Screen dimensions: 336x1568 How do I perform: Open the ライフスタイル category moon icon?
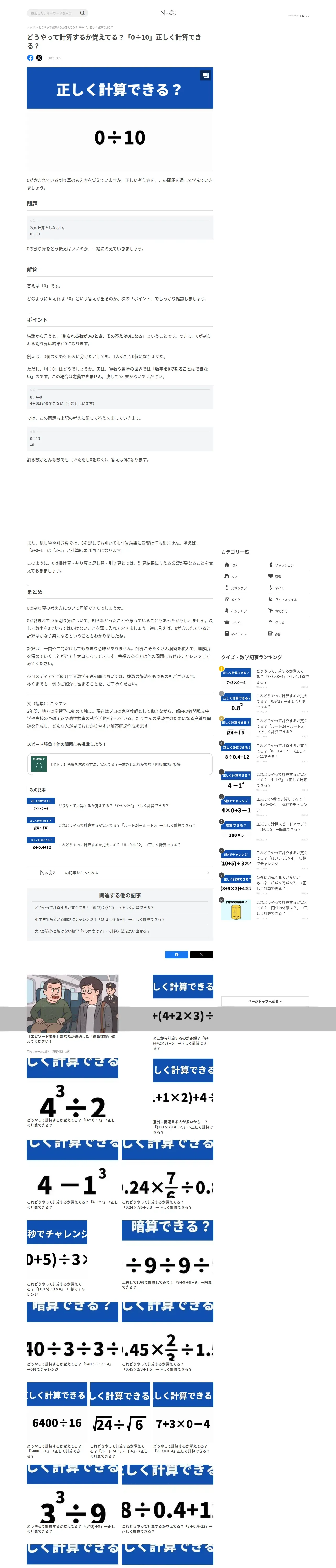click(x=271, y=599)
